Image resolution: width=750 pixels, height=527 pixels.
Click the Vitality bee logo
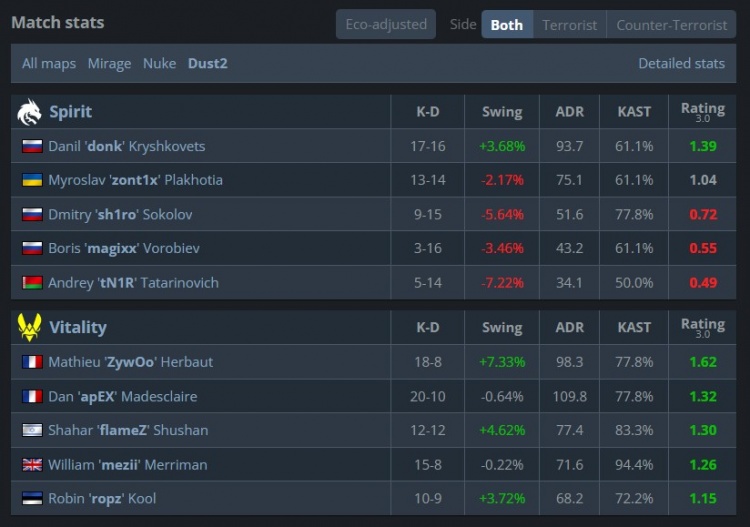click(29, 327)
